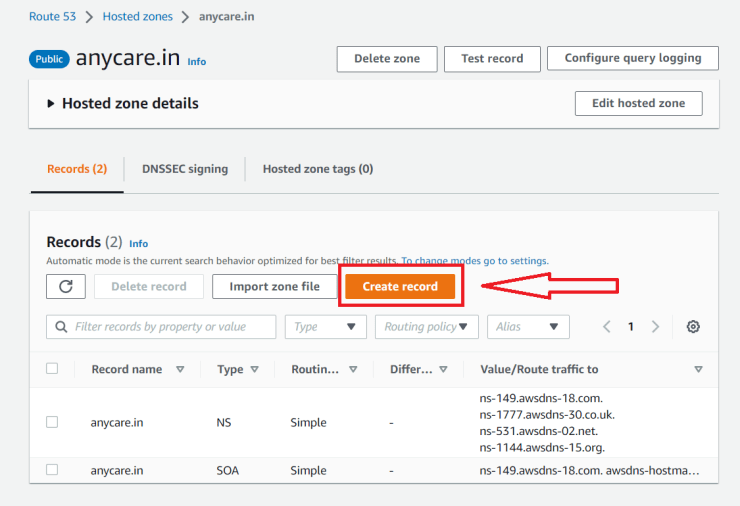Open Route 53 breadcrumb link
This screenshot has width=740, height=506.
[52, 17]
